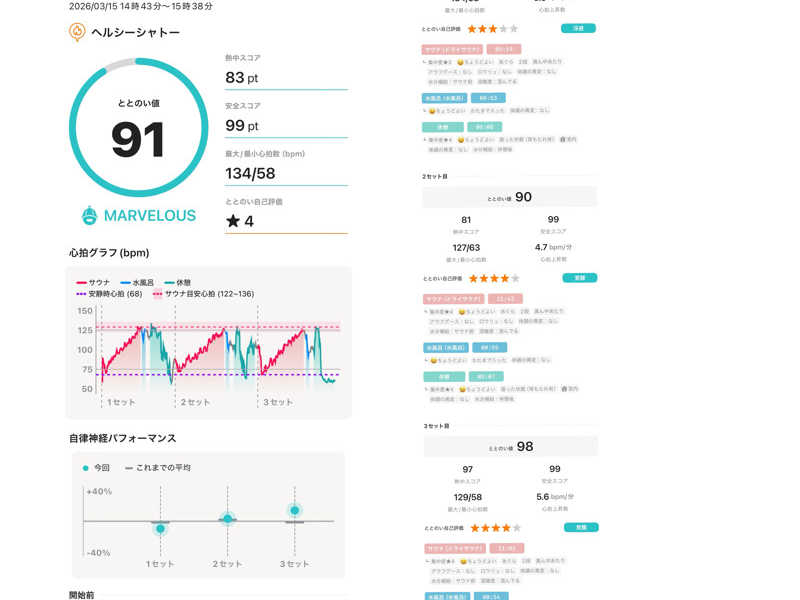Click the fifth star in 3セット目 rating
Viewport: 800px width, 600px height.
516,527
